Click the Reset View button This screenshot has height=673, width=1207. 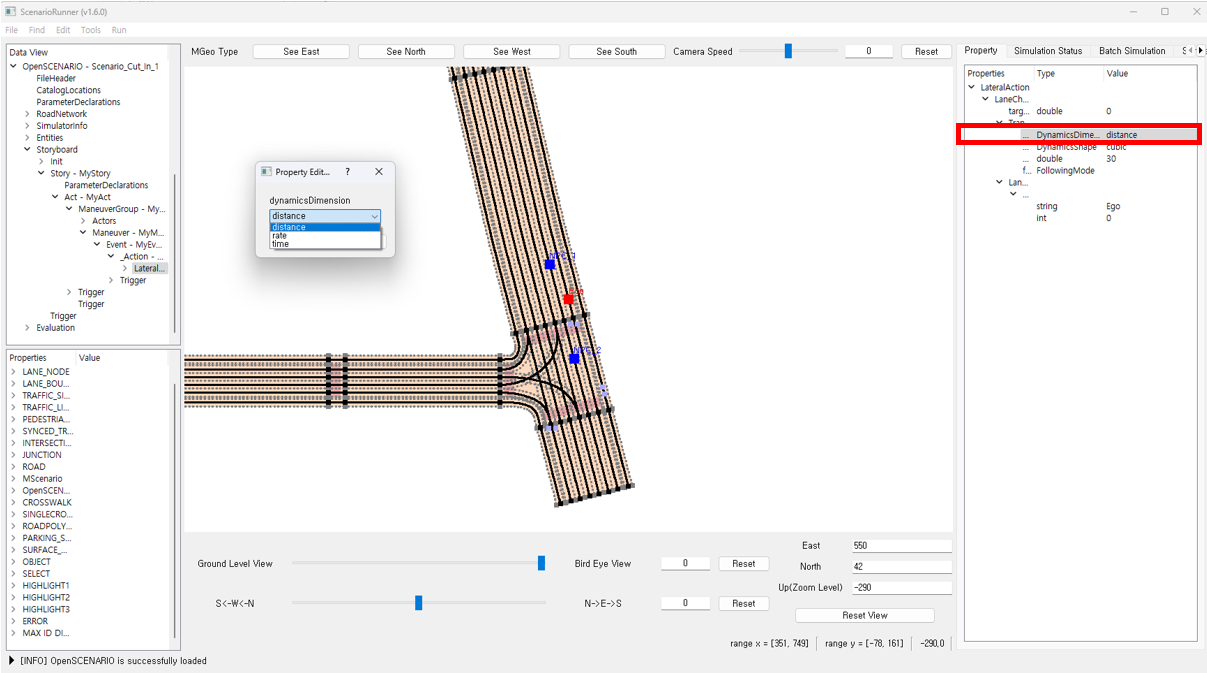pyautogui.click(x=864, y=615)
